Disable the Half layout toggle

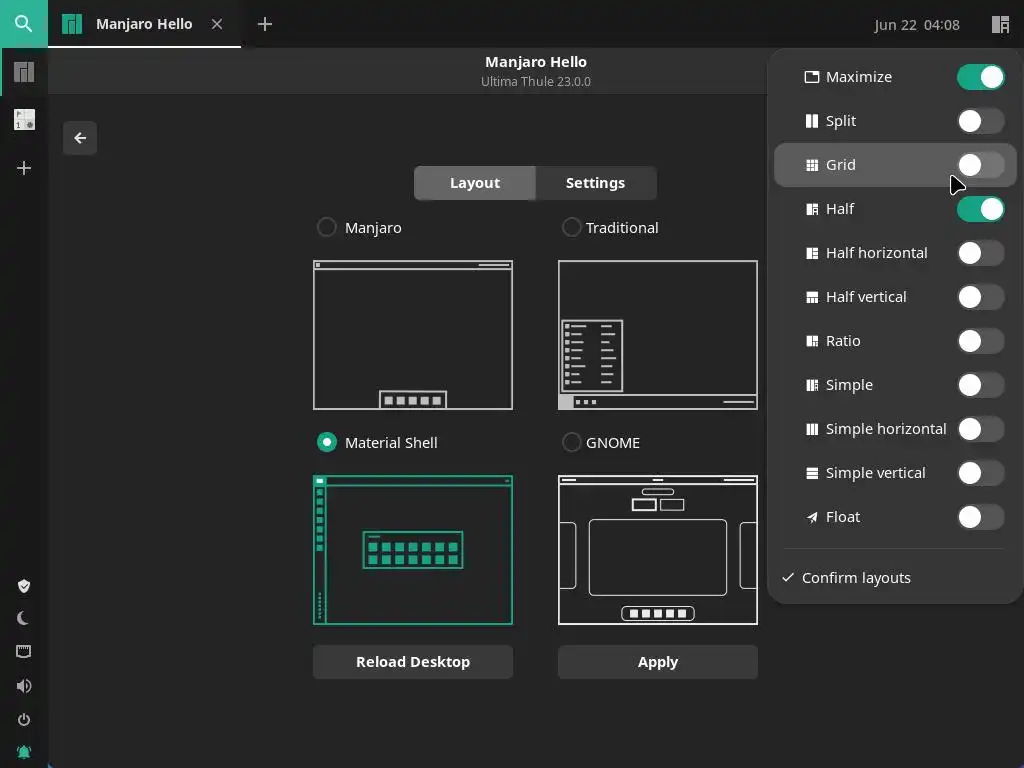(980, 209)
